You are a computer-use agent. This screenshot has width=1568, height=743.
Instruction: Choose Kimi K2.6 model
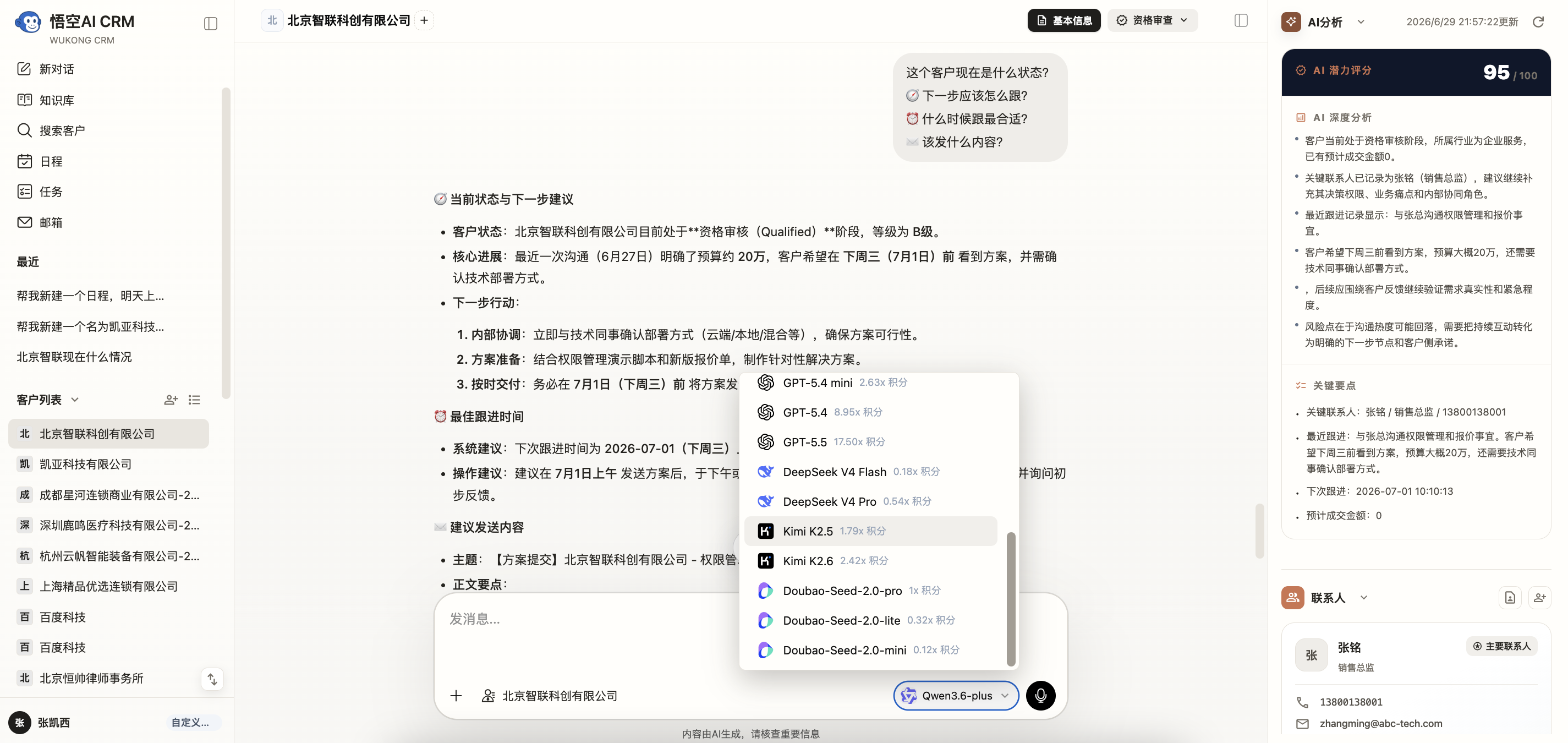click(870, 560)
